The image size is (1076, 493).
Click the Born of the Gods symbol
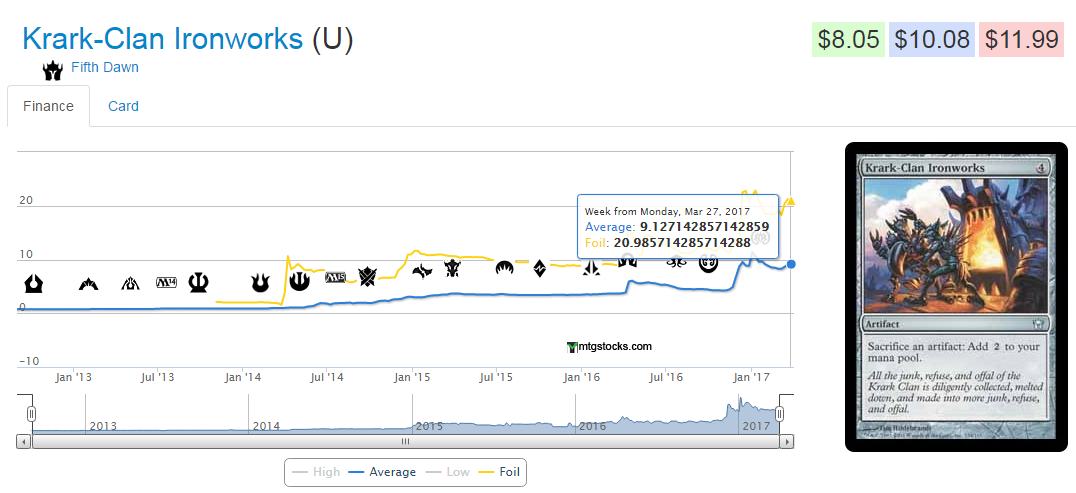point(260,282)
